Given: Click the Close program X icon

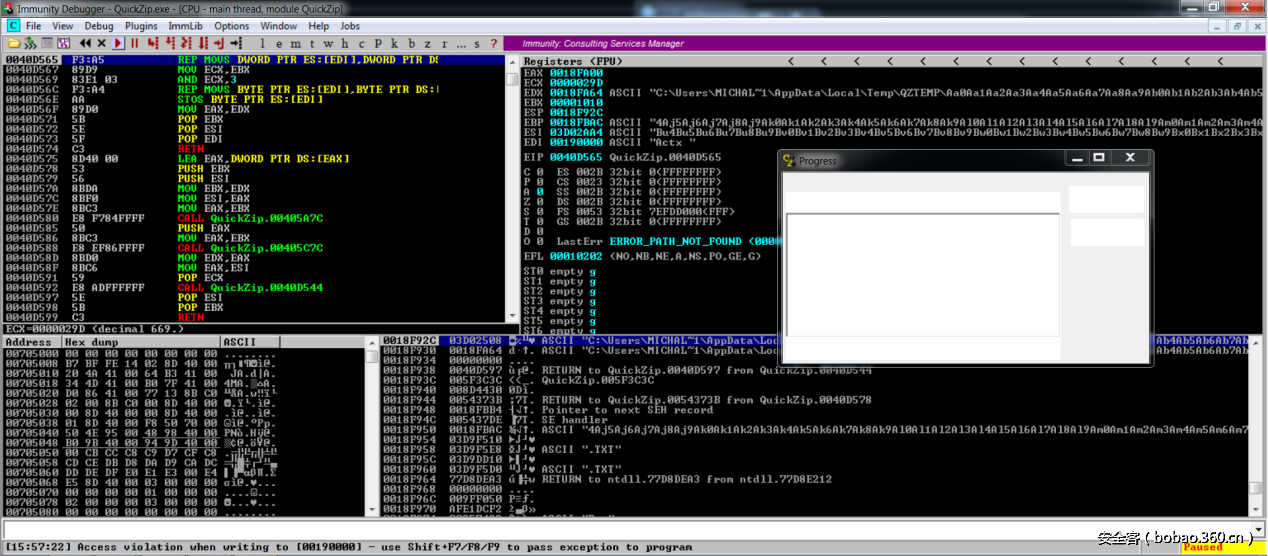Looking at the screenshot, I should pyautogui.click(x=101, y=44).
